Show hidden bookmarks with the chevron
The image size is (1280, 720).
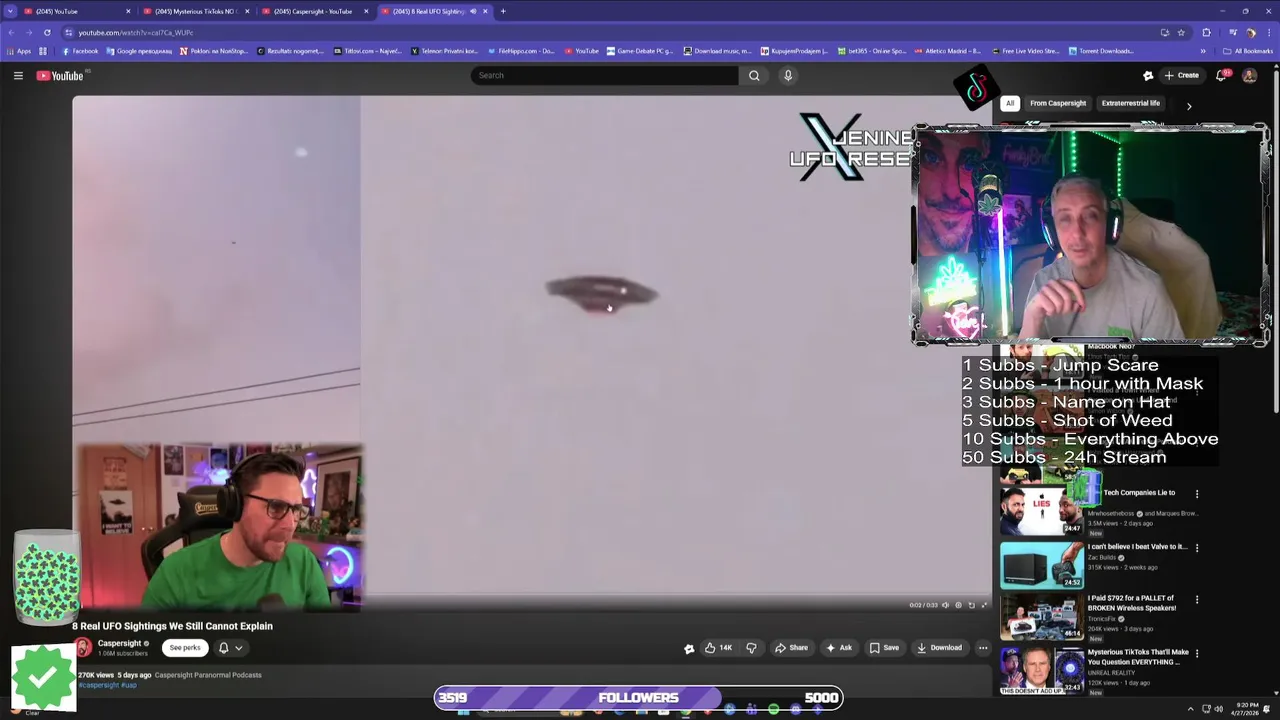(1203, 51)
